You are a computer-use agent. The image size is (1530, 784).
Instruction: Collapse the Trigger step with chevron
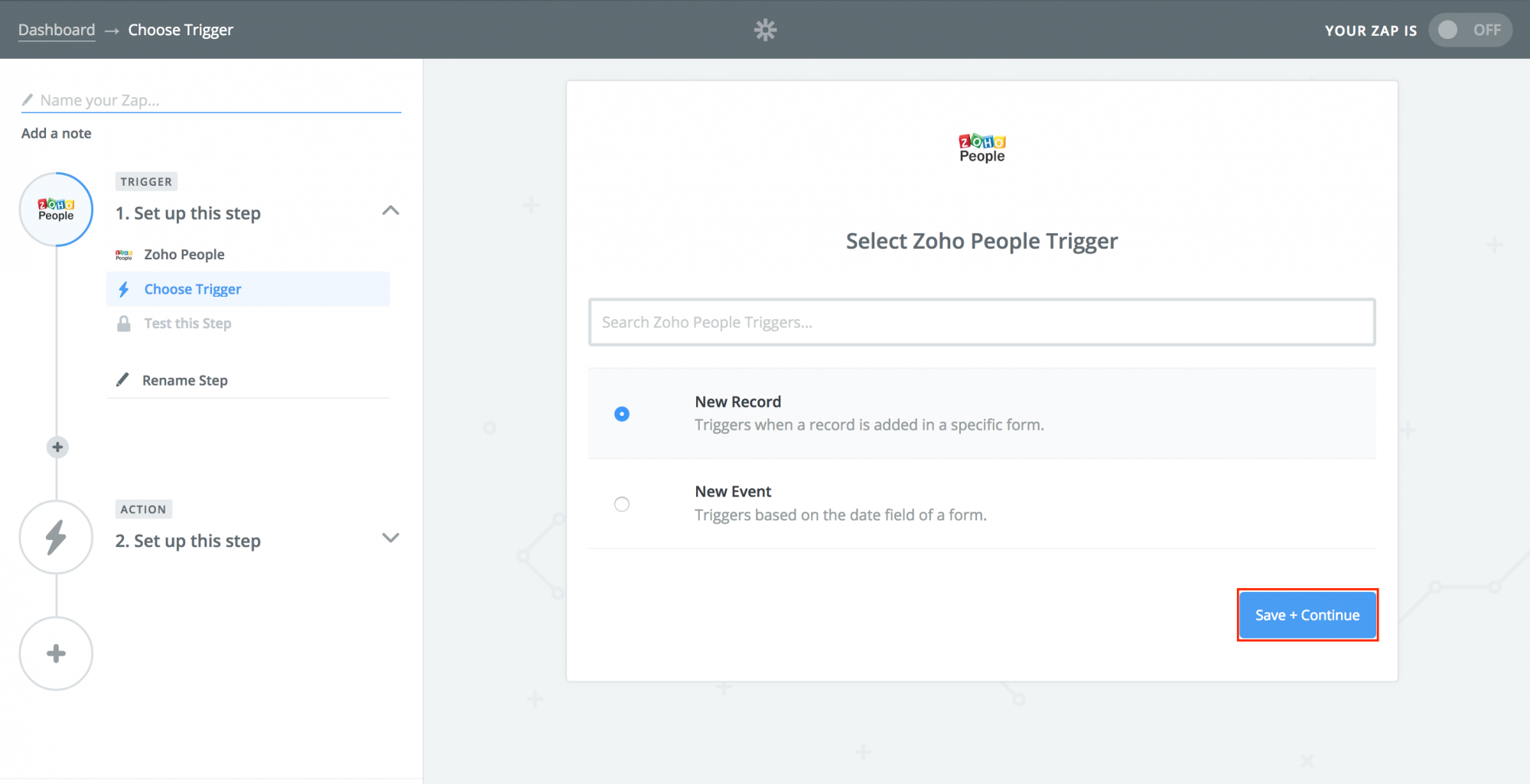coord(390,210)
